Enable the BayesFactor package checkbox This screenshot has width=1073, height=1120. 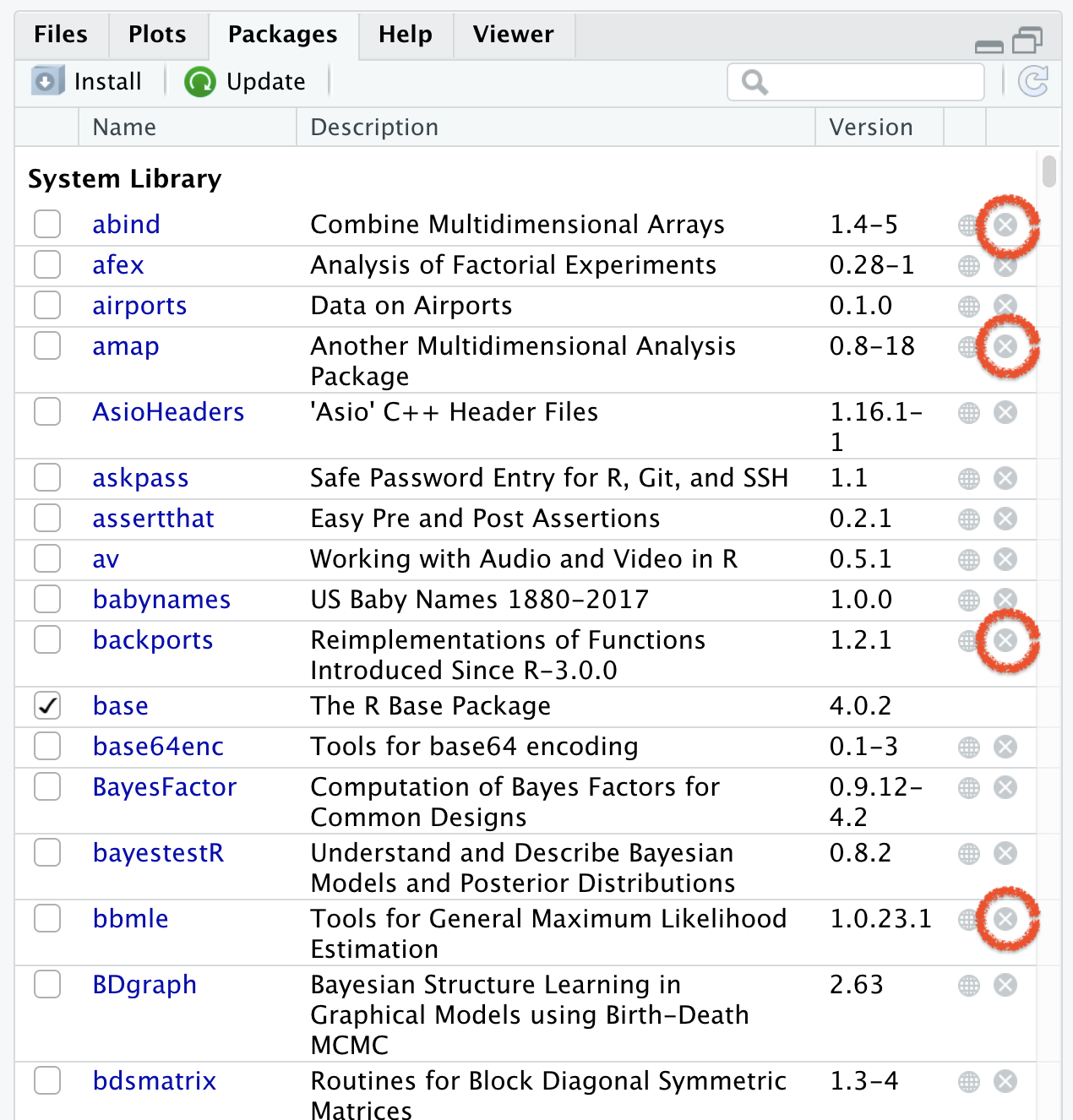[47, 786]
